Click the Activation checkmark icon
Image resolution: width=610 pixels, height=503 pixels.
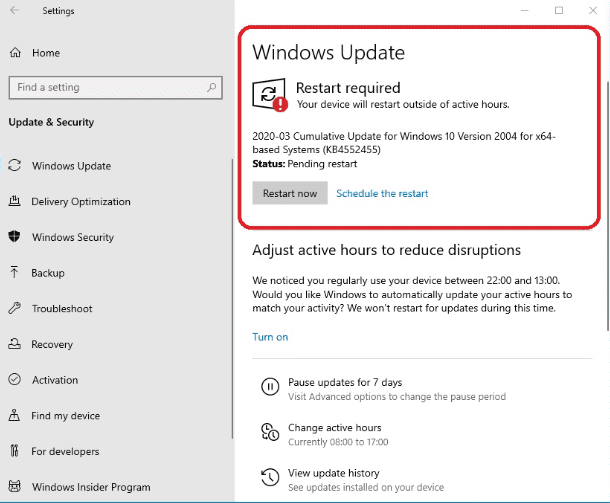(x=14, y=379)
